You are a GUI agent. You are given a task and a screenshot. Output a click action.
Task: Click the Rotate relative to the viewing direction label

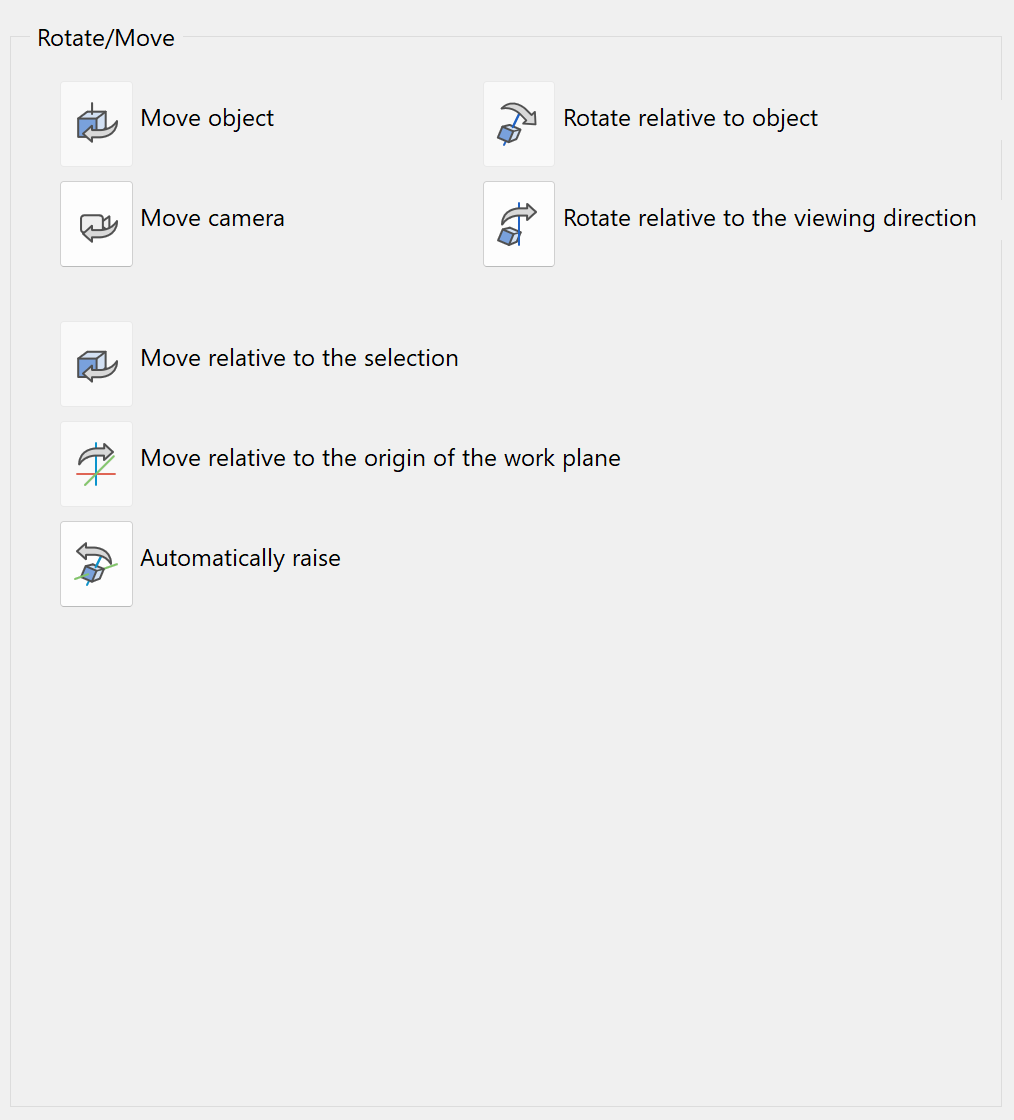pyautogui.click(x=769, y=218)
